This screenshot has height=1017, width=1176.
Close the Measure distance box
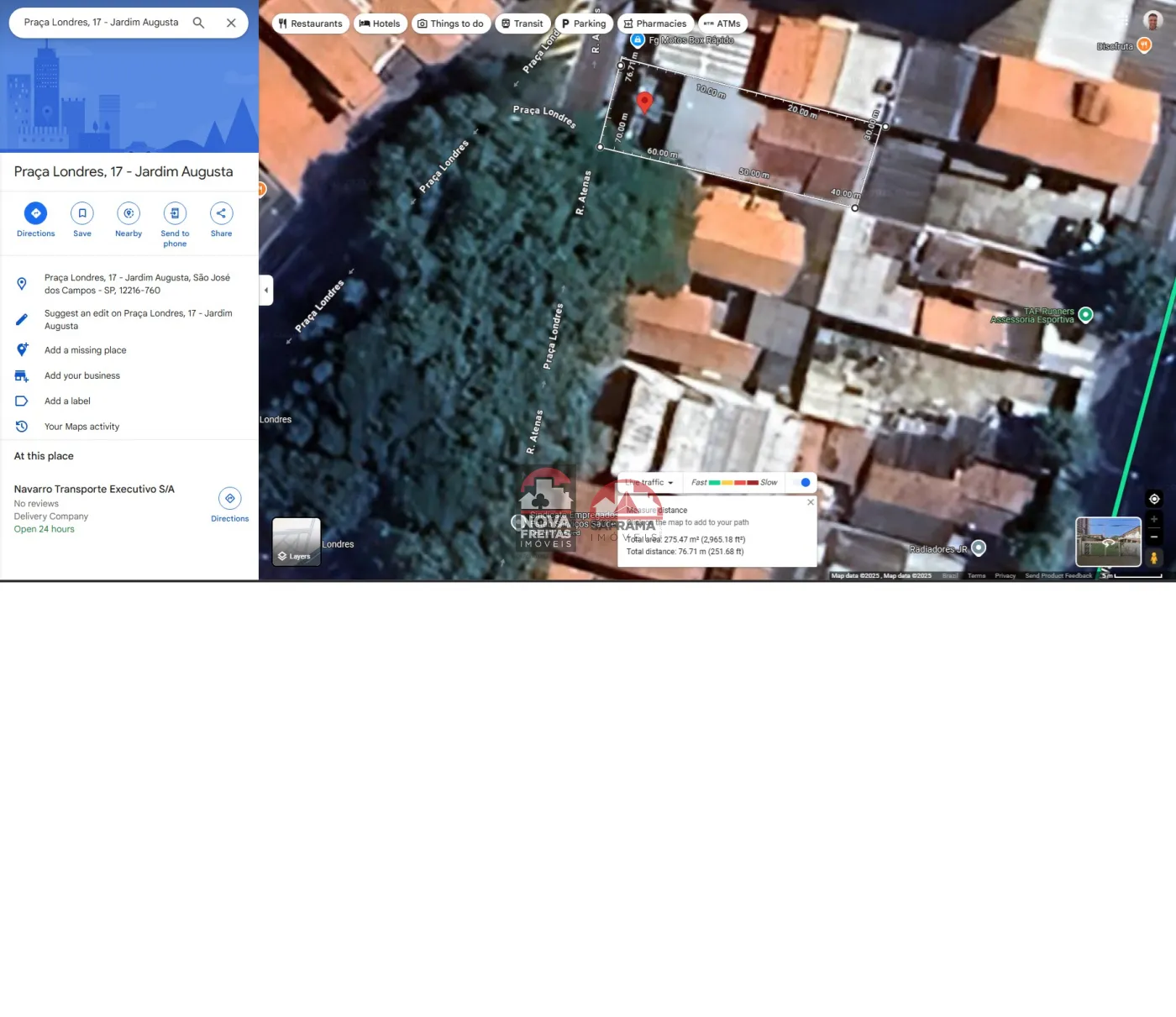coord(811,502)
